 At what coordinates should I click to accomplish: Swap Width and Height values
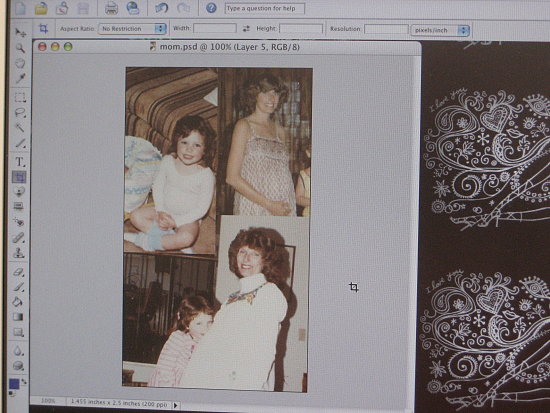tap(246, 29)
